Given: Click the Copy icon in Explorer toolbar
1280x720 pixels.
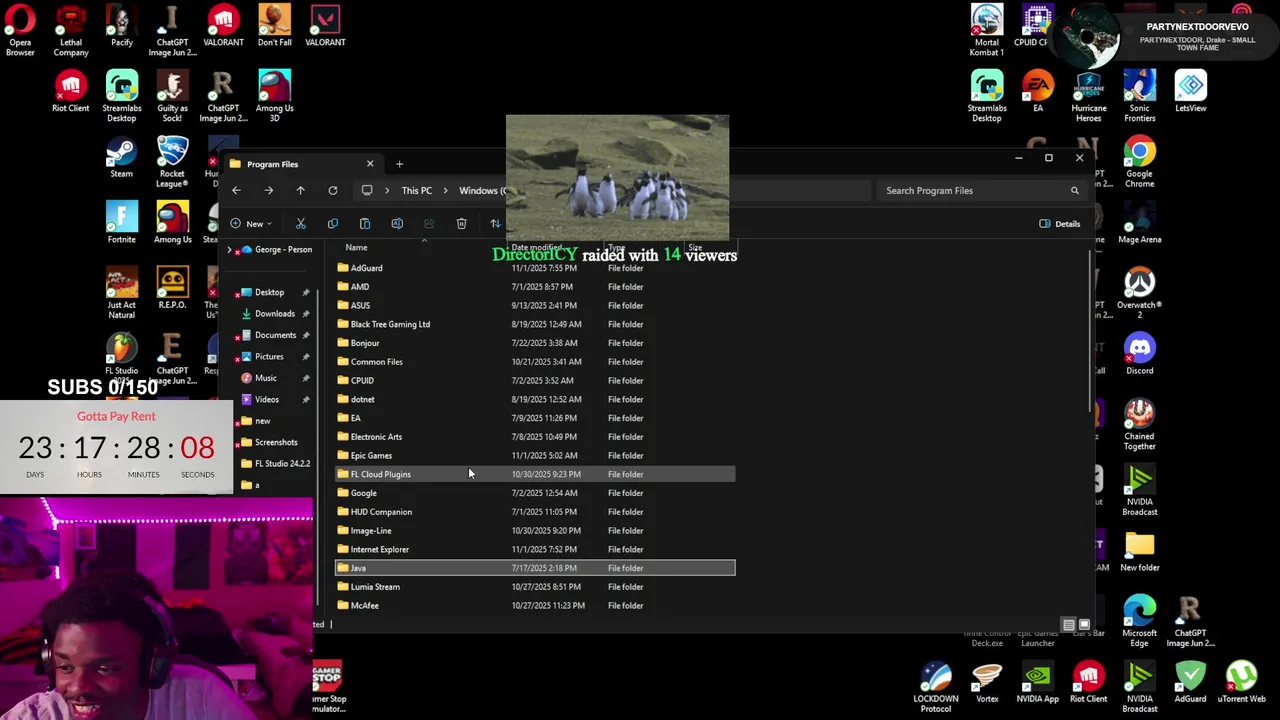Looking at the screenshot, I should [x=333, y=224].
